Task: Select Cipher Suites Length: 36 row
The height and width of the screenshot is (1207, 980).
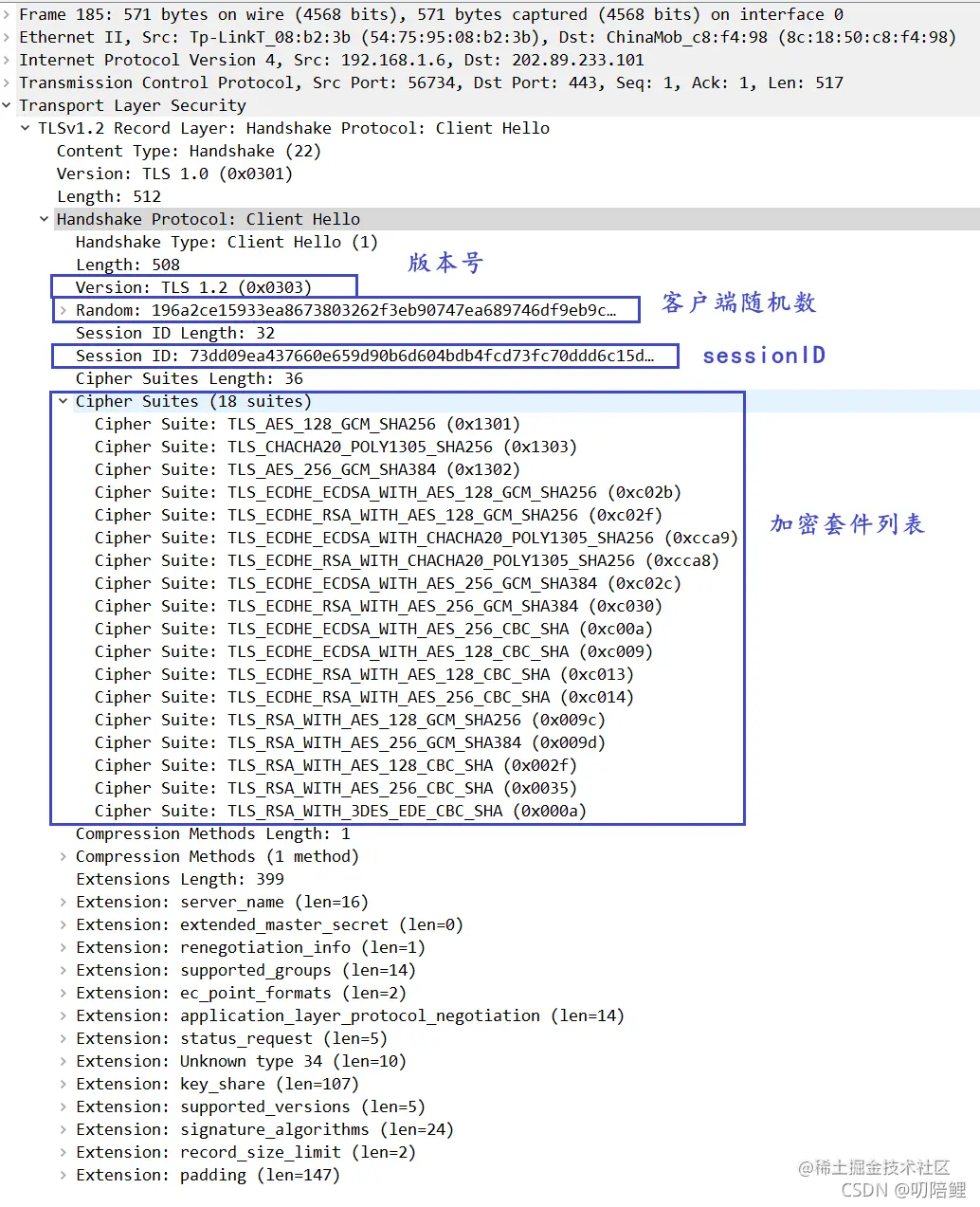Action: pyautogui.click(x=190, y=378)
